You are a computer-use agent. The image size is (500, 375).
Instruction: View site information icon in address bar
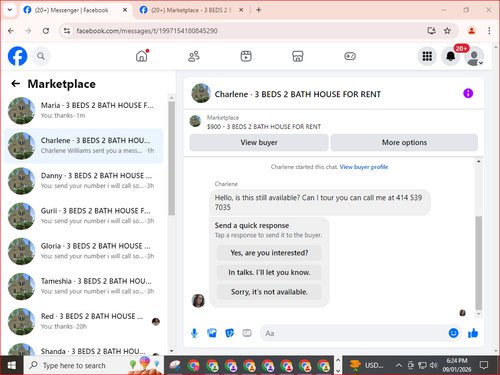click(67, 31)
